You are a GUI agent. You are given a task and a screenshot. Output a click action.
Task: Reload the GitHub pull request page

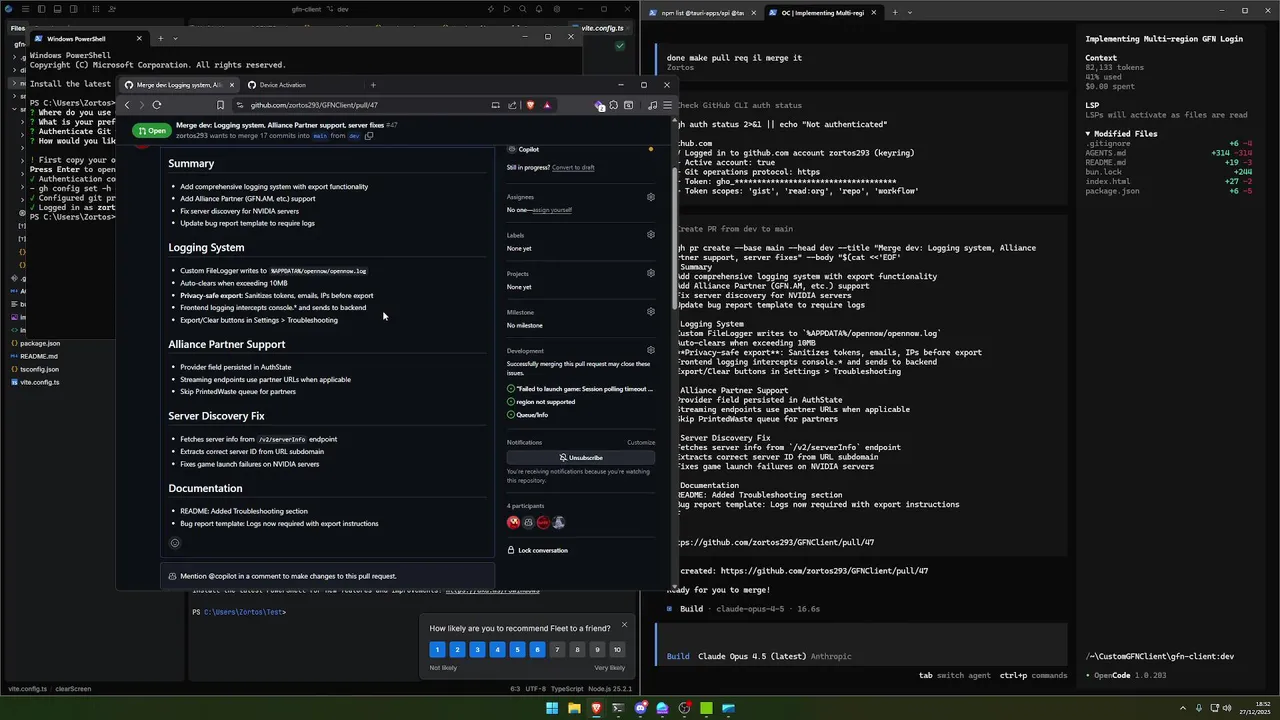(x=157, y=105)
